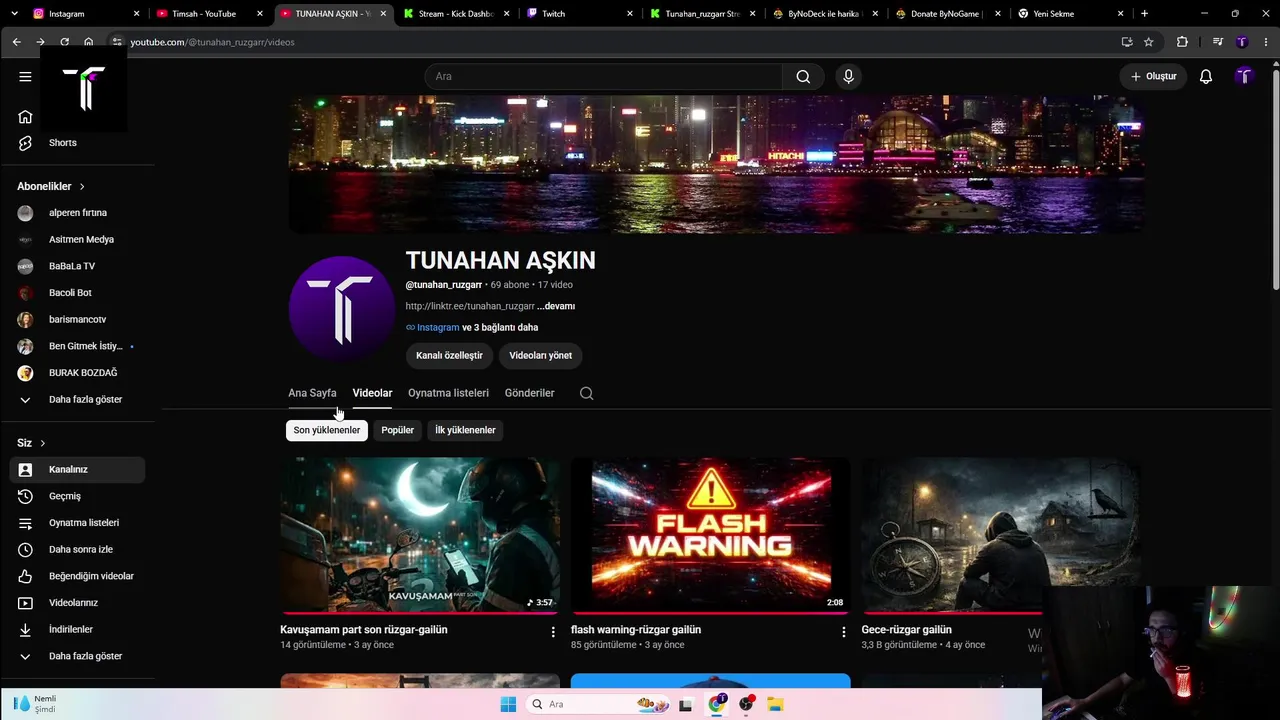Screen dimensions: 1280x720
Task: Open the Instagram channel link
Action: pyautogui.click(x=438, y=328)
